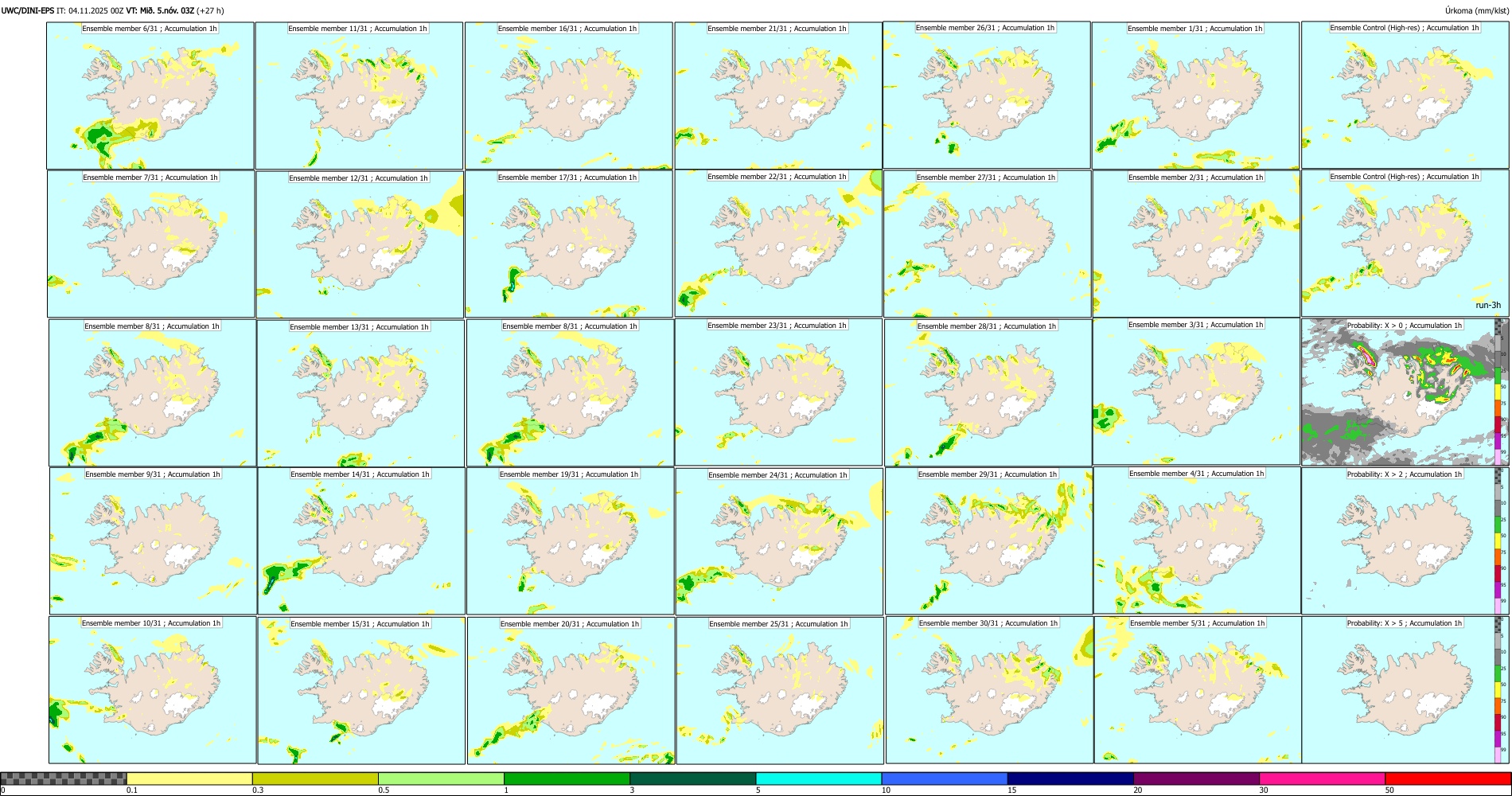Pick the navy 15–20 legend swatch
This screenshot has width=1512, height=796.
[1070, 778]
